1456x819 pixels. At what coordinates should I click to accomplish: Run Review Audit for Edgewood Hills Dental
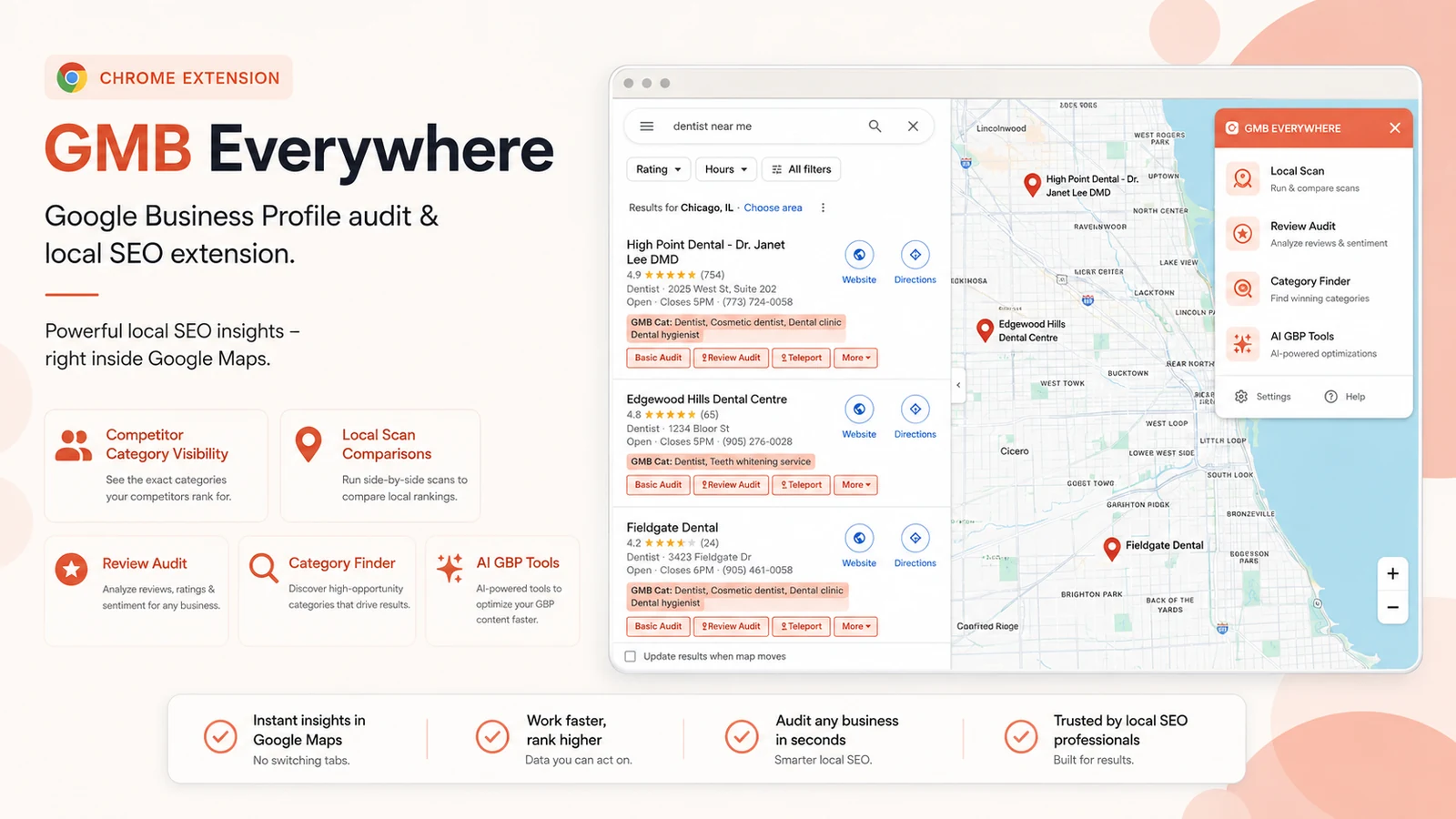731,485
